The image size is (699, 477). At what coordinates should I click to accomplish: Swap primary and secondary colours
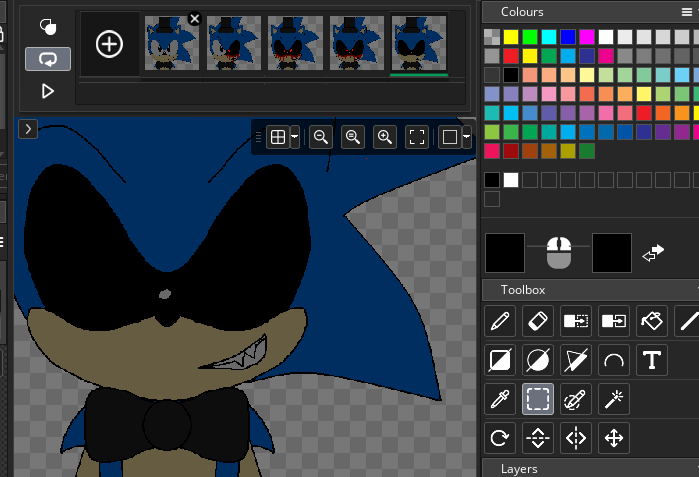653,253
